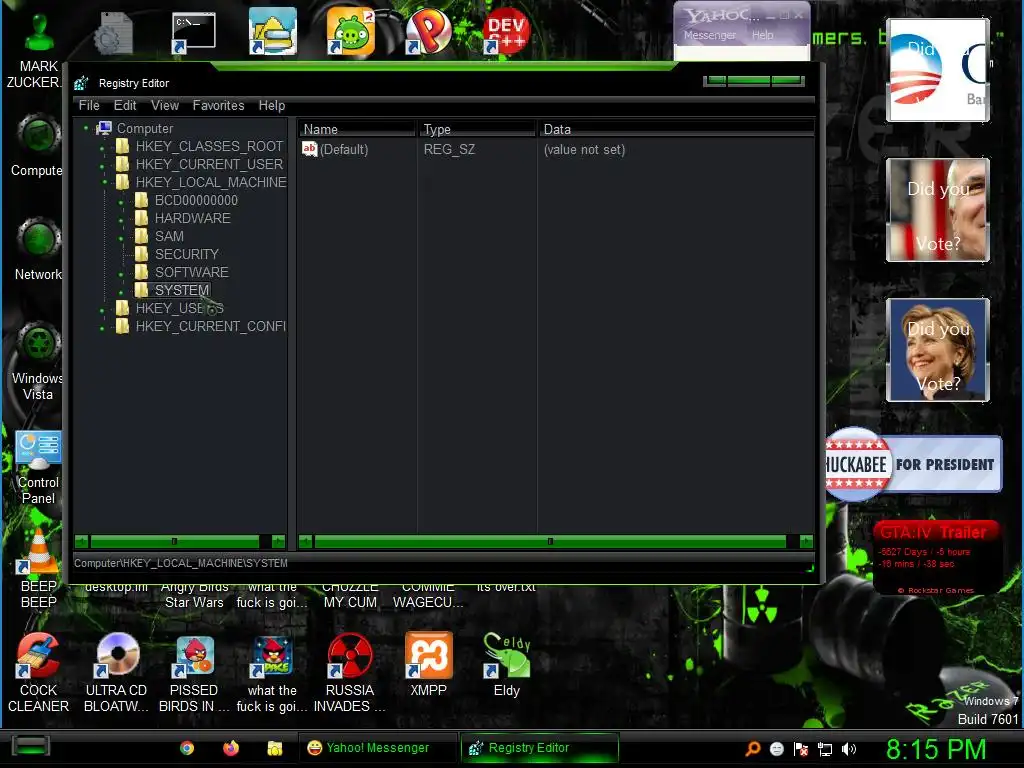Select the green Bad Piggies shortcut icon
Image resolution: width=1024 pixels, height=768 pixels.
351,31
